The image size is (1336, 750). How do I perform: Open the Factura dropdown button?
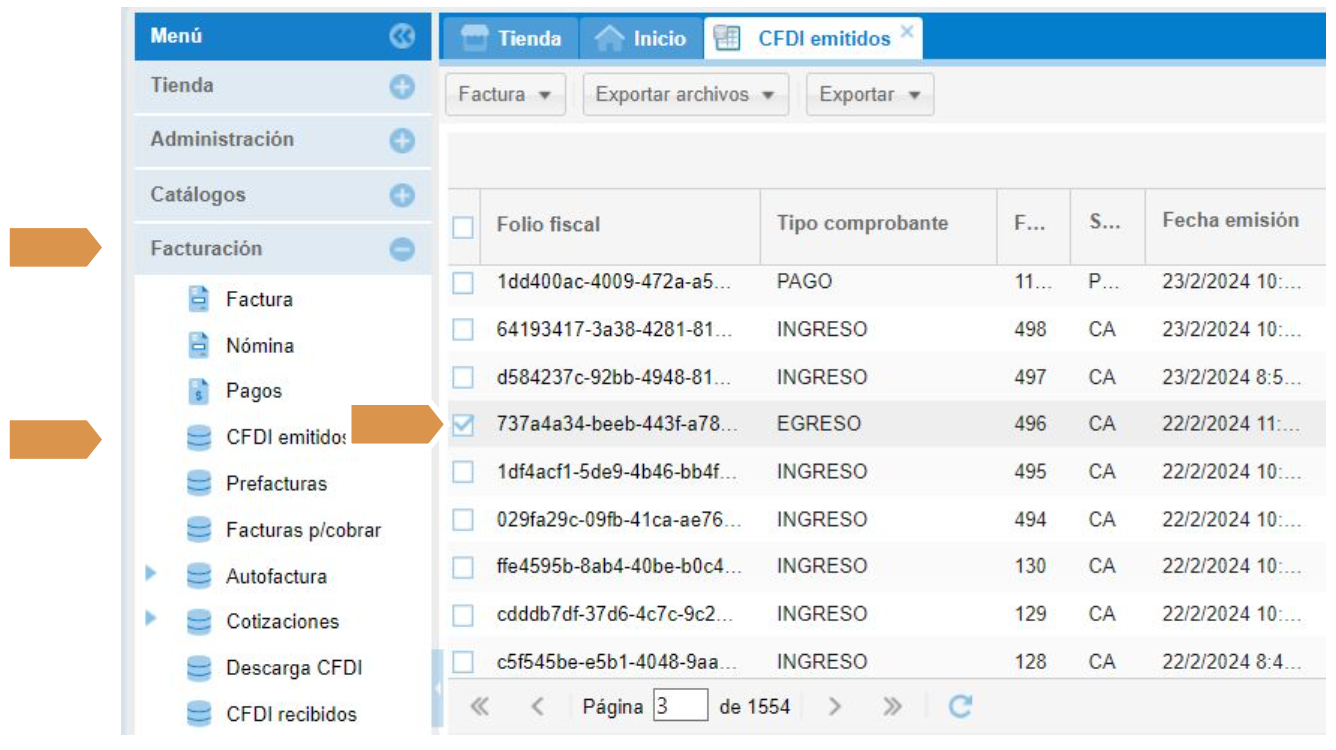tap(505, 95)
